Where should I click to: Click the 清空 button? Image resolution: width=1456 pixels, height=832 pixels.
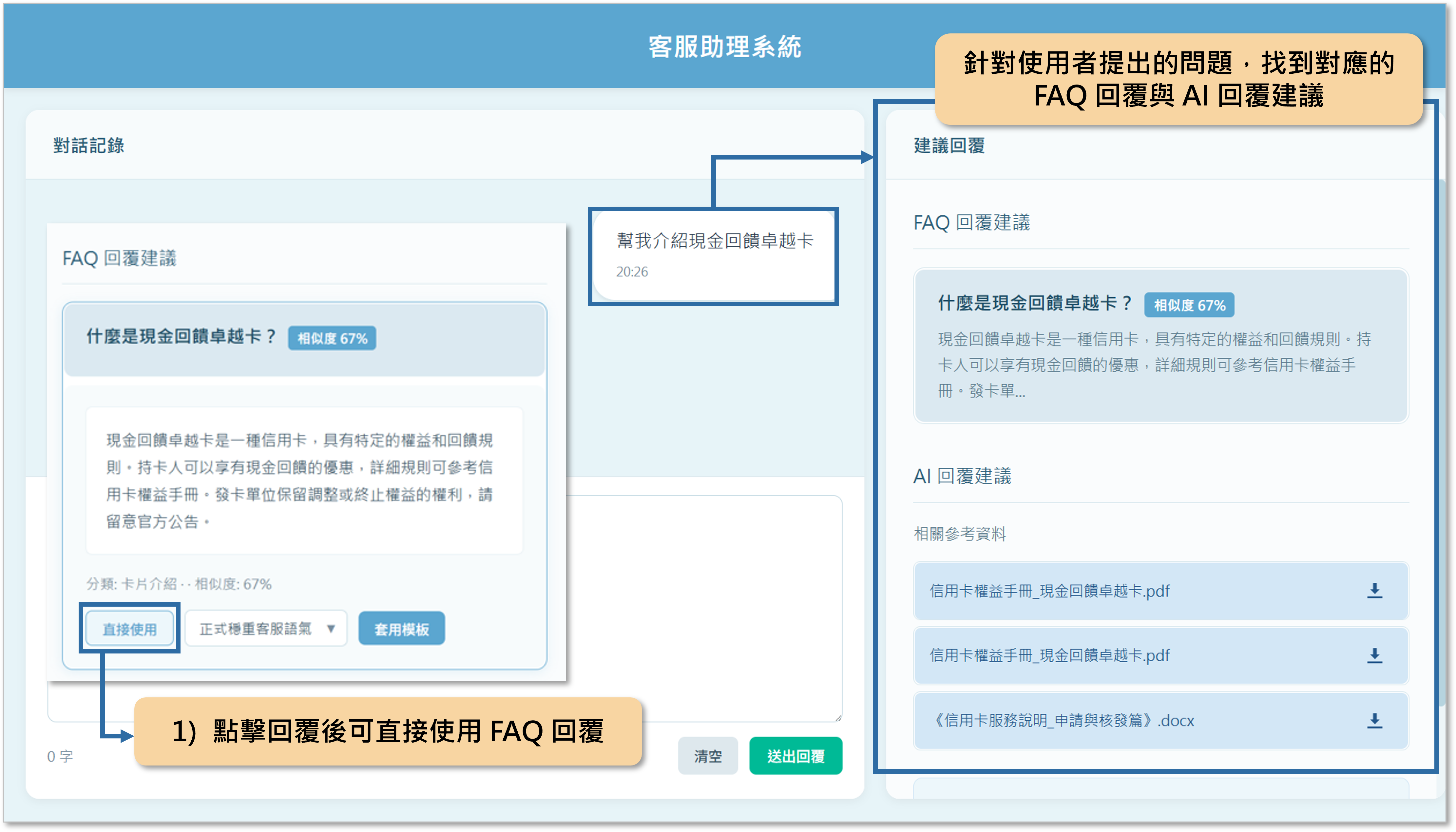[707, 756]
